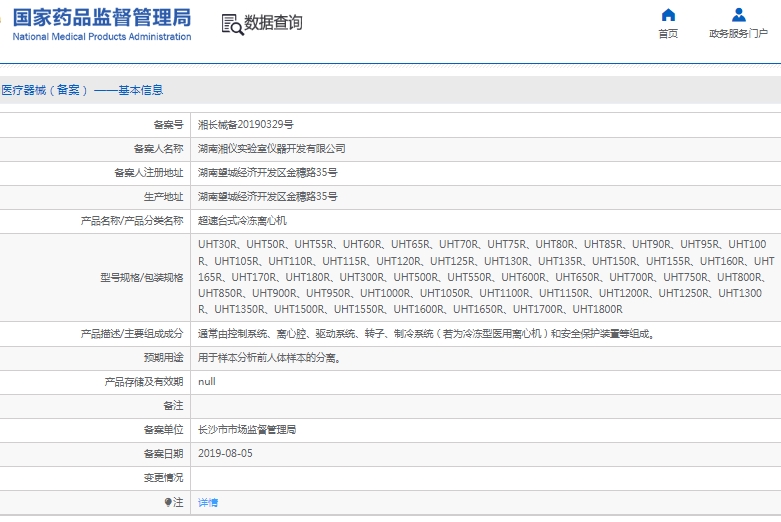The width and height of the screenshot is (781, 522).
Task: Click the label 备案号
Action: pyautogui.click(x=168, y=125)
